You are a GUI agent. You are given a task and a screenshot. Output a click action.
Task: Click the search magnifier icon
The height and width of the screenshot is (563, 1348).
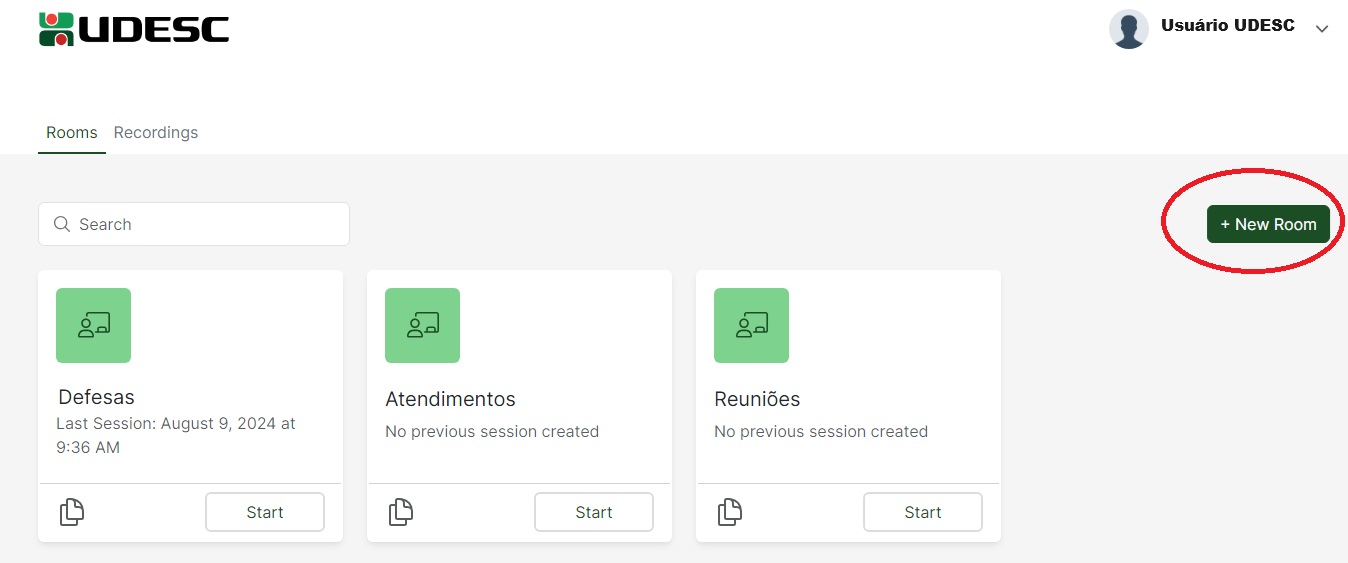[x=62, y=224]
